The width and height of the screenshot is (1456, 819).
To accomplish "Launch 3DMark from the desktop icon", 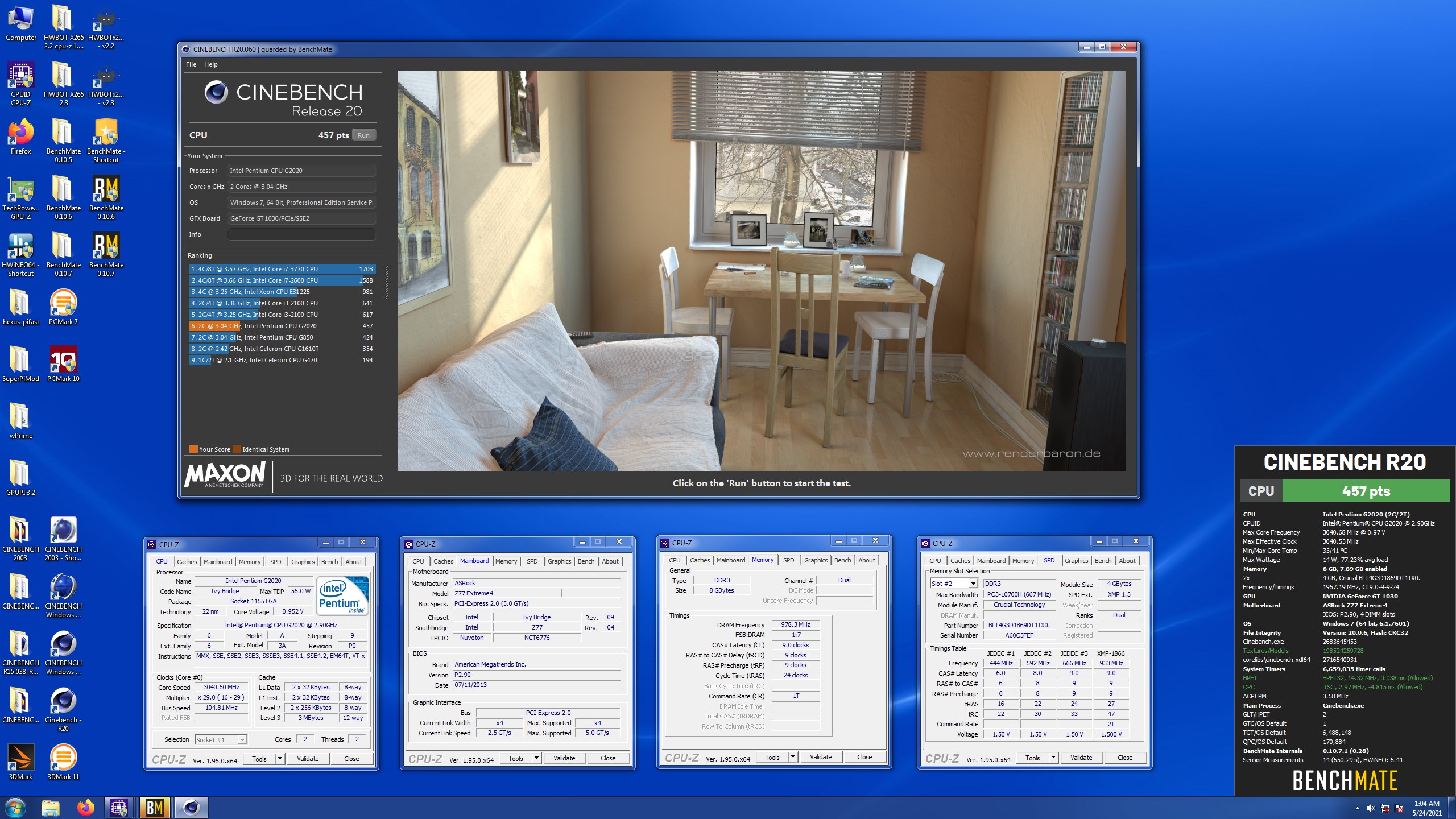I will 20,763.
